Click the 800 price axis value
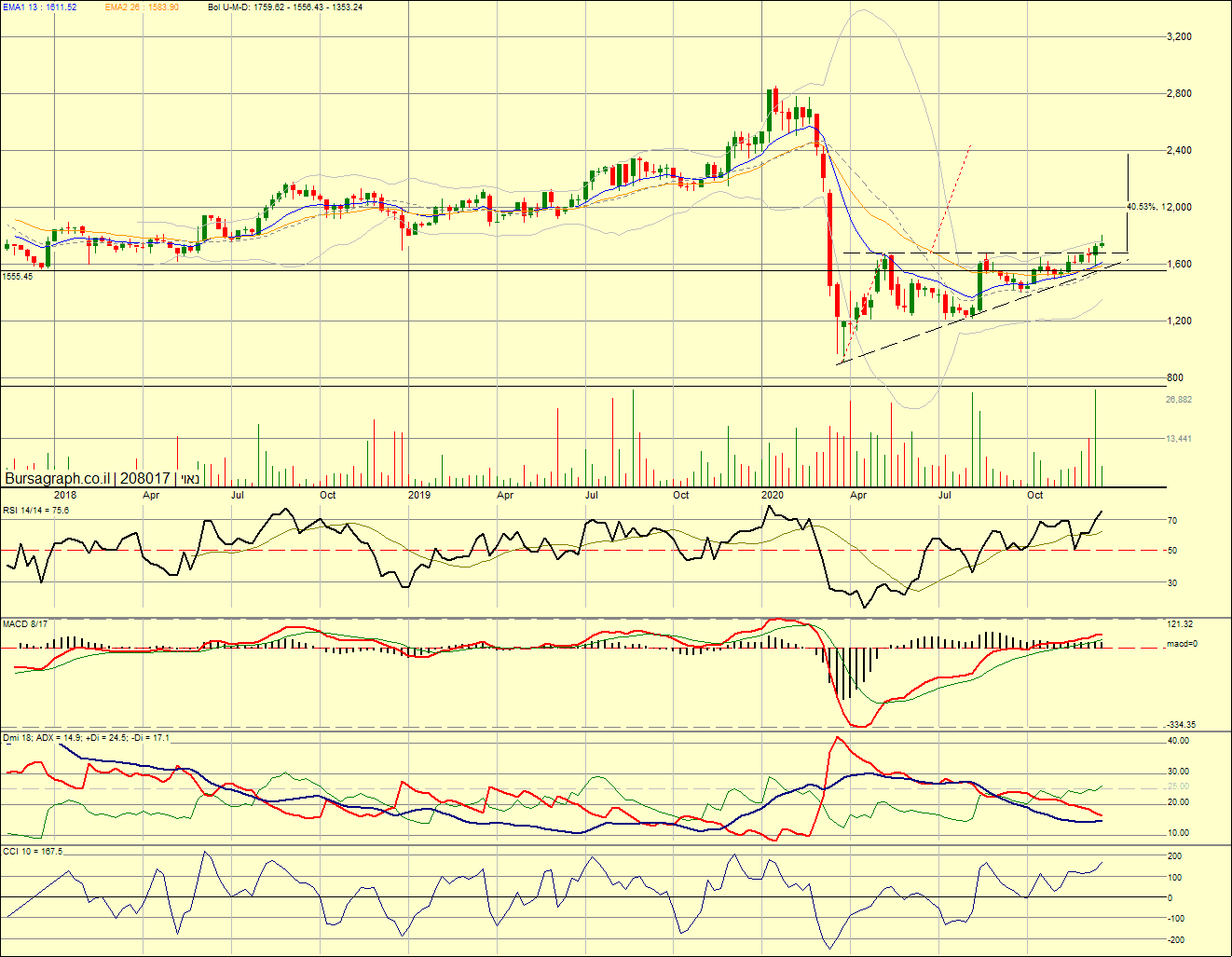 click(1176, 377)
